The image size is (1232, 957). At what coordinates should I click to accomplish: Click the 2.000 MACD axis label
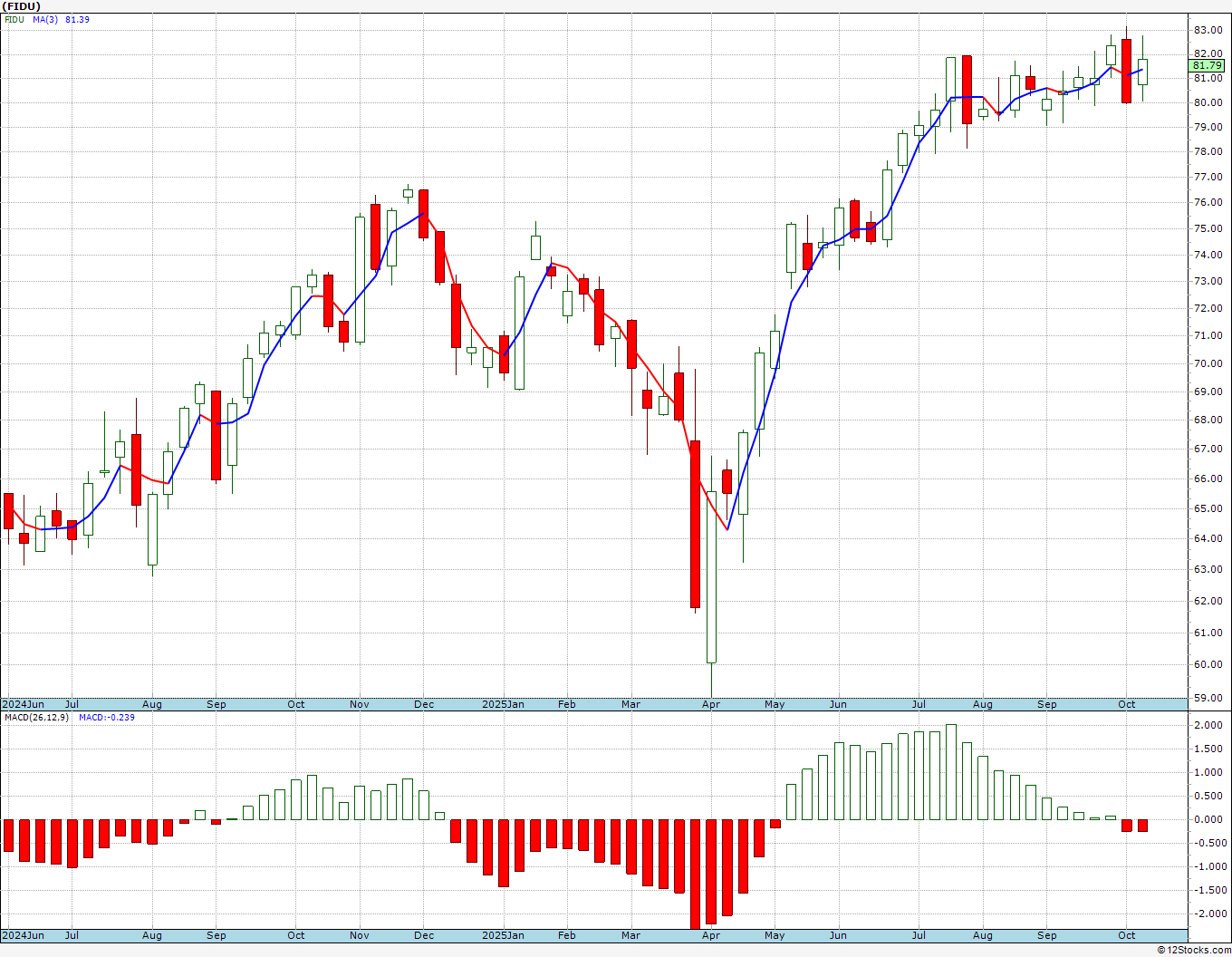(1209, 725)
